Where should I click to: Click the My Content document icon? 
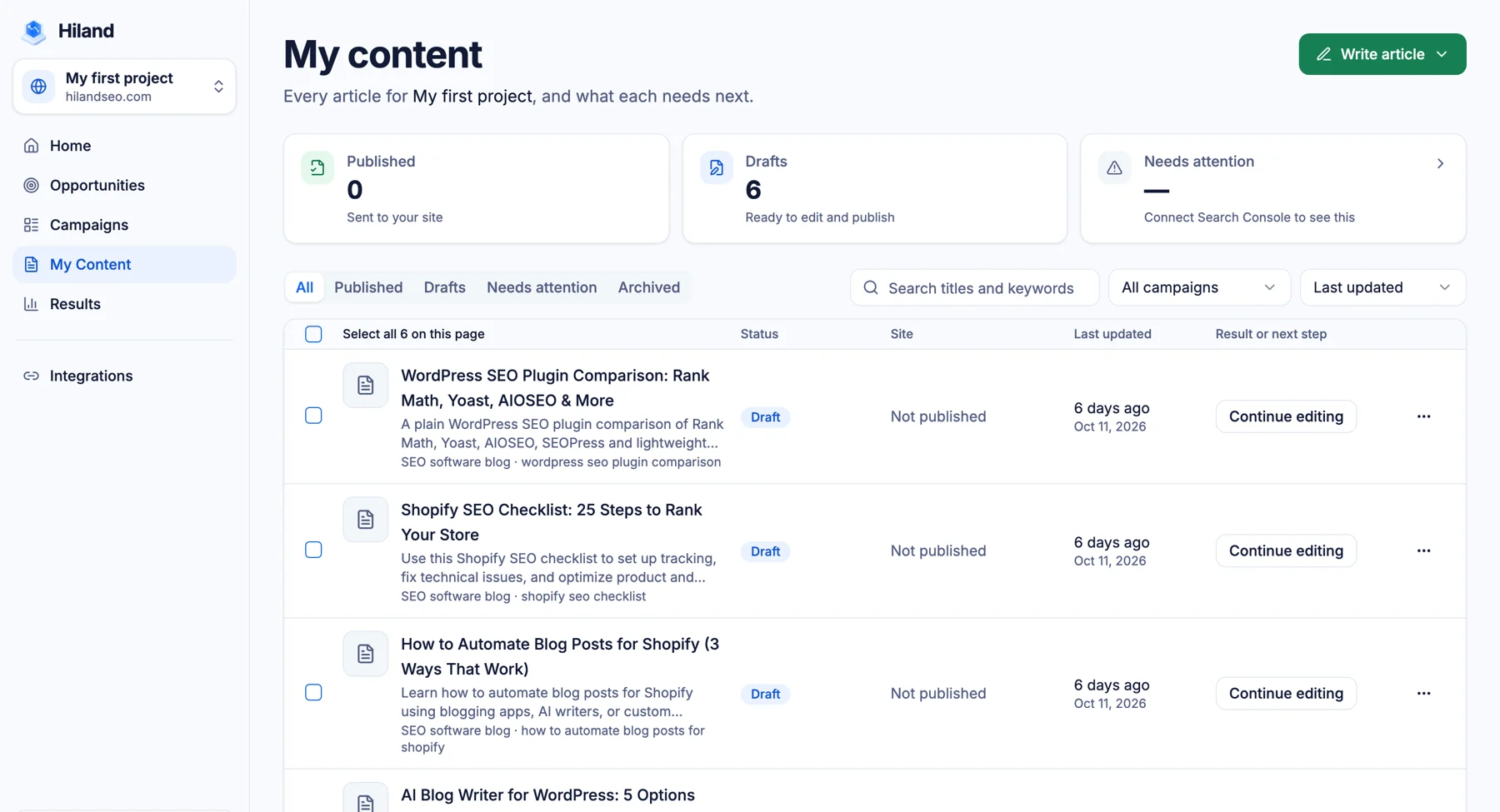[x=31, y=265]
